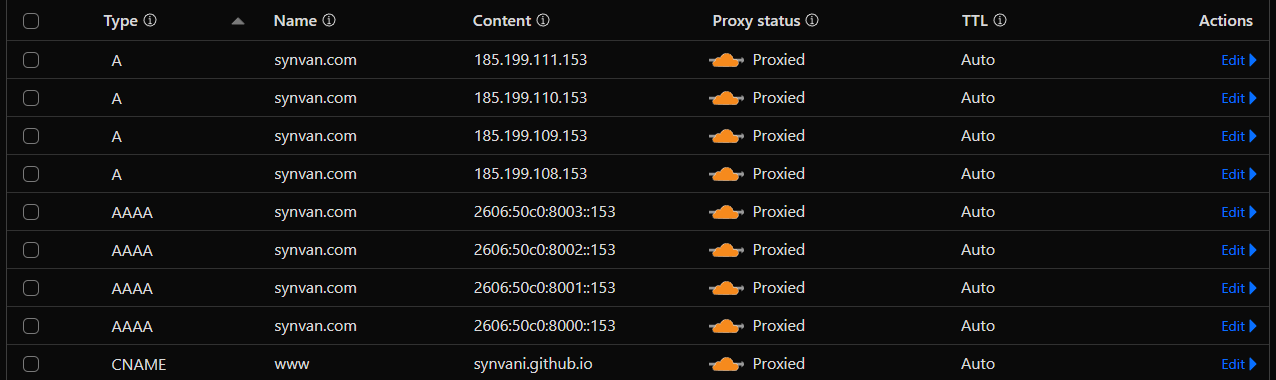The height and width of the screenshot is (380, 1276).
Task: Click the info icon beside Name header
Action: click(x=329, y=21)
